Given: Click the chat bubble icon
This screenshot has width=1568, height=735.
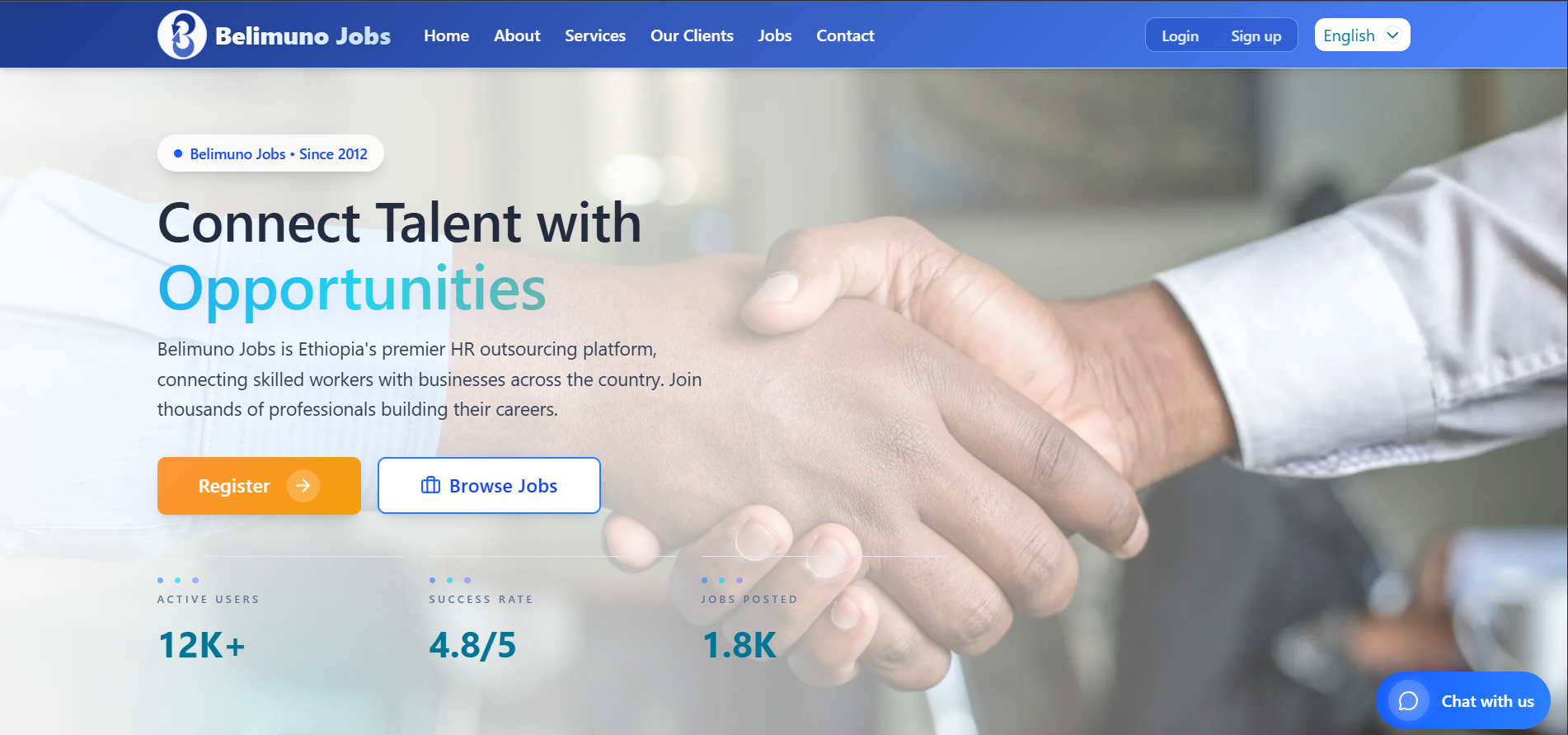Looking at the screenshot, I should click(x=1408, y=701).
